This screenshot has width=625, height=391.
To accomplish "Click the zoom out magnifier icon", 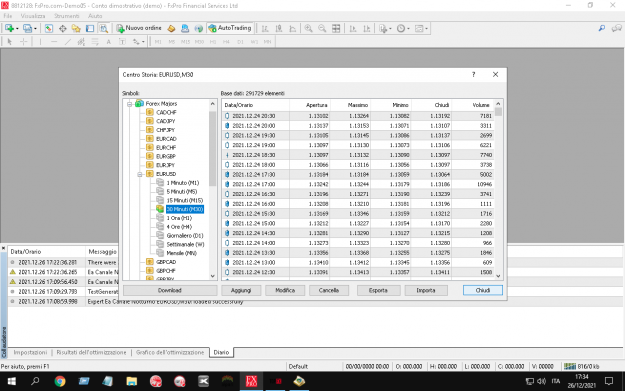I will (x=322, y=28).
